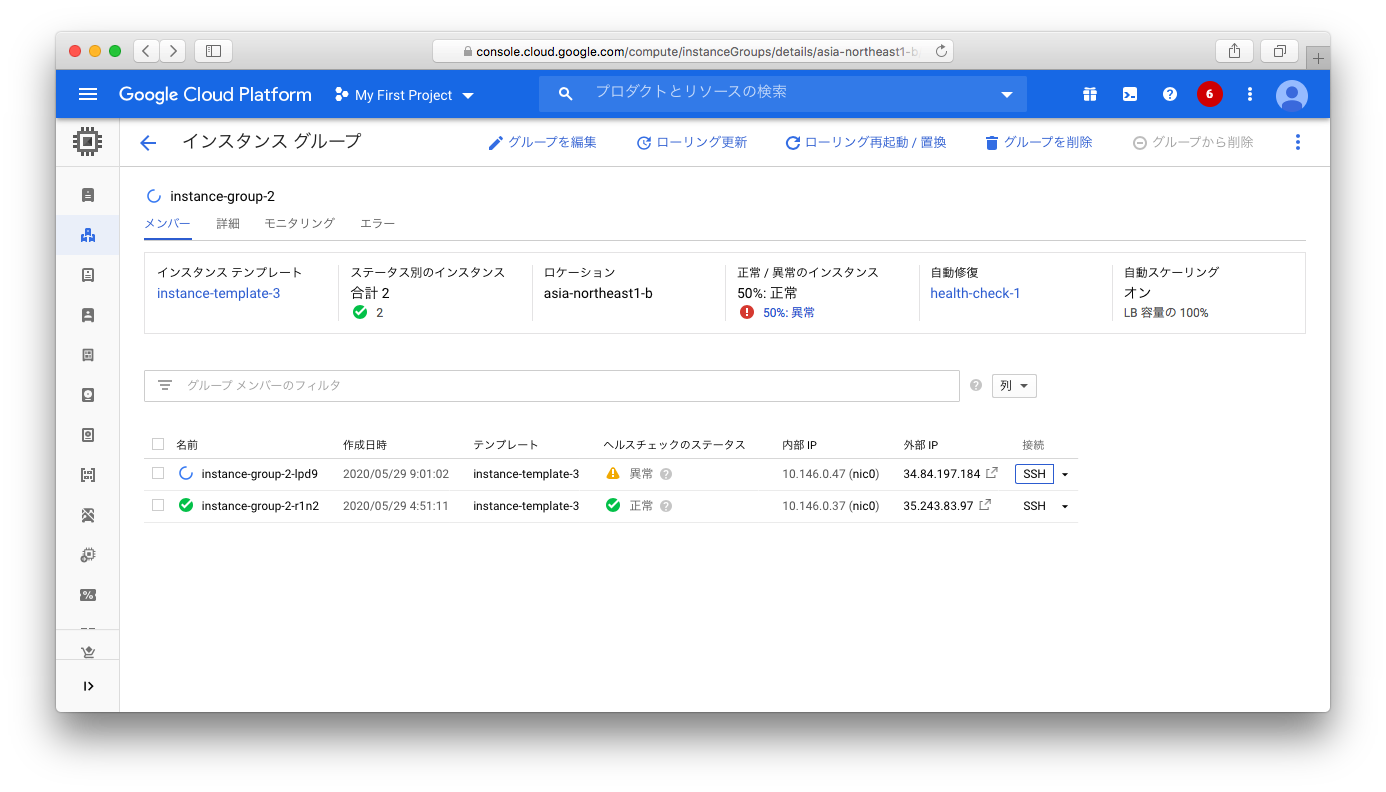The height and width of the screenshot is (792, 1386).
Task: Click the help question mark icon
Action: [1169, 94]
